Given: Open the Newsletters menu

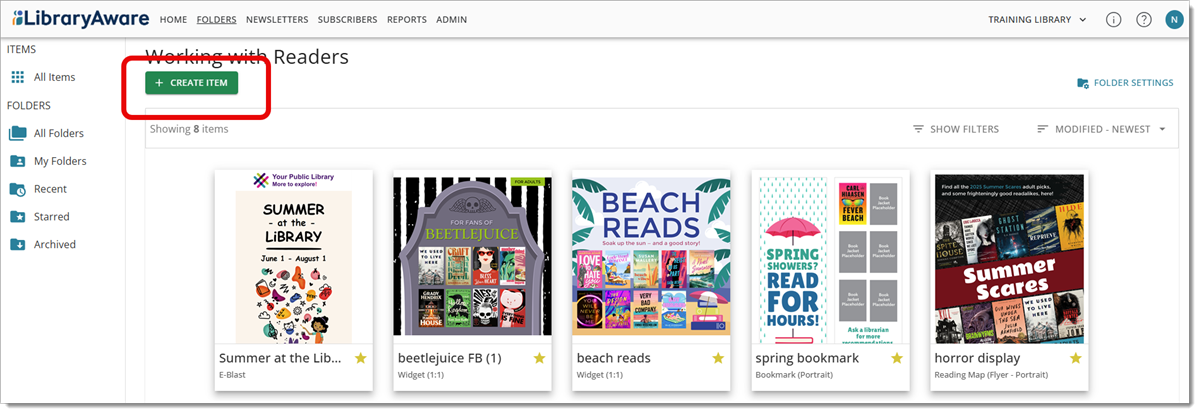Looking at the screenshot, I should tap(277, 20).
